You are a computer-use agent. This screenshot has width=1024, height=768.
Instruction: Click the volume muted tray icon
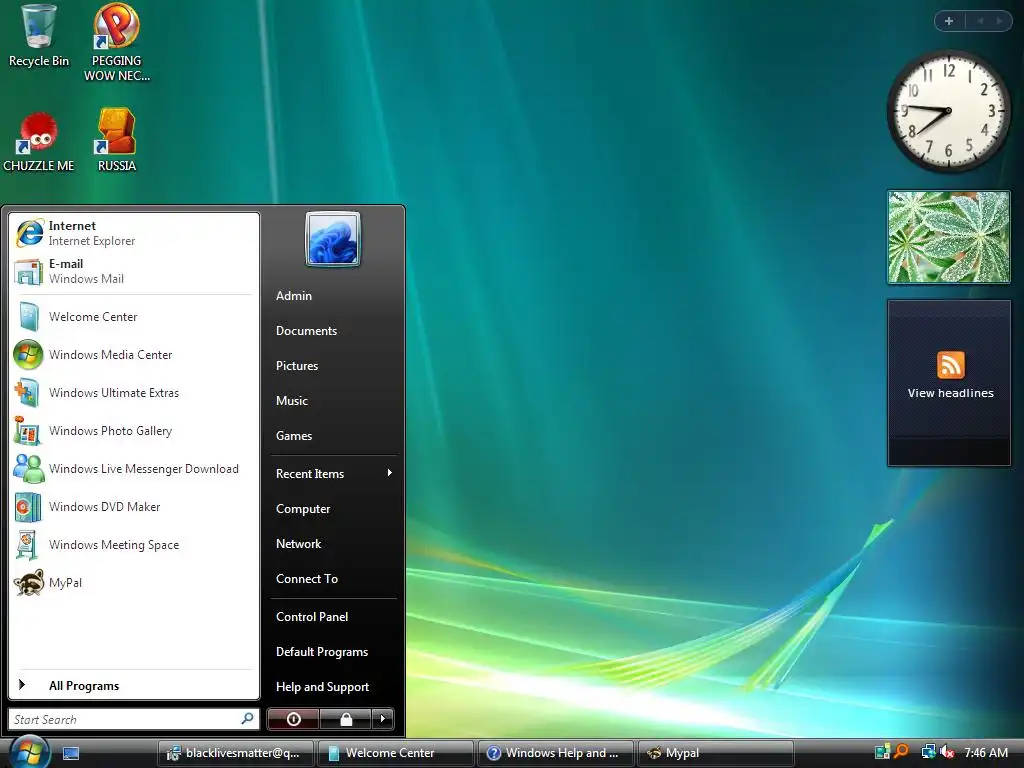click(x=947, y=752)
